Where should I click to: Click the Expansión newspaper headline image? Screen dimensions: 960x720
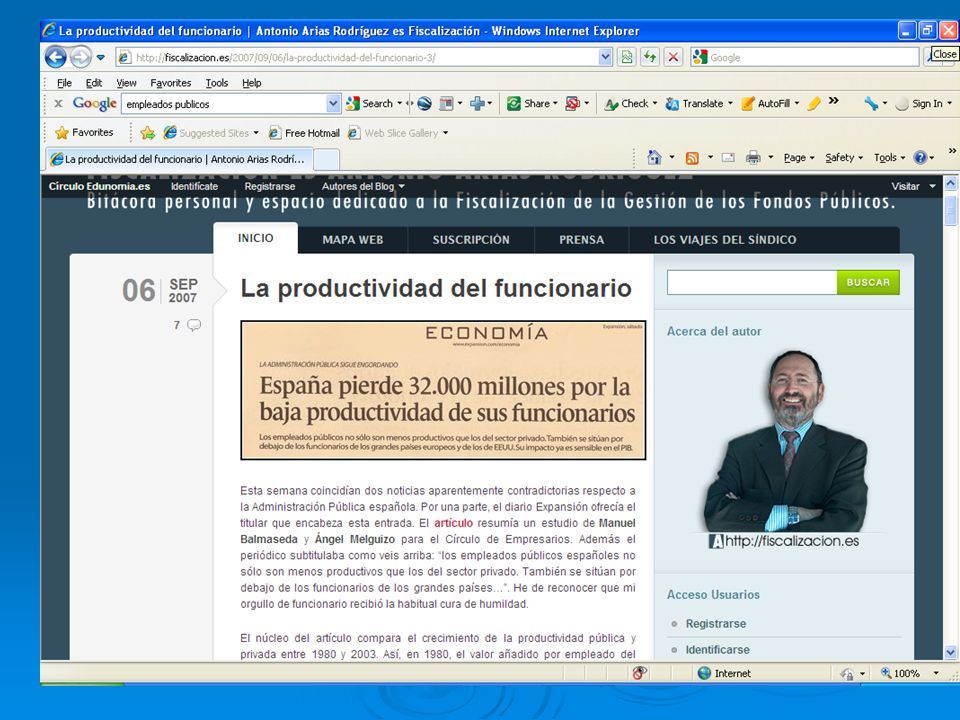[443, 390]
